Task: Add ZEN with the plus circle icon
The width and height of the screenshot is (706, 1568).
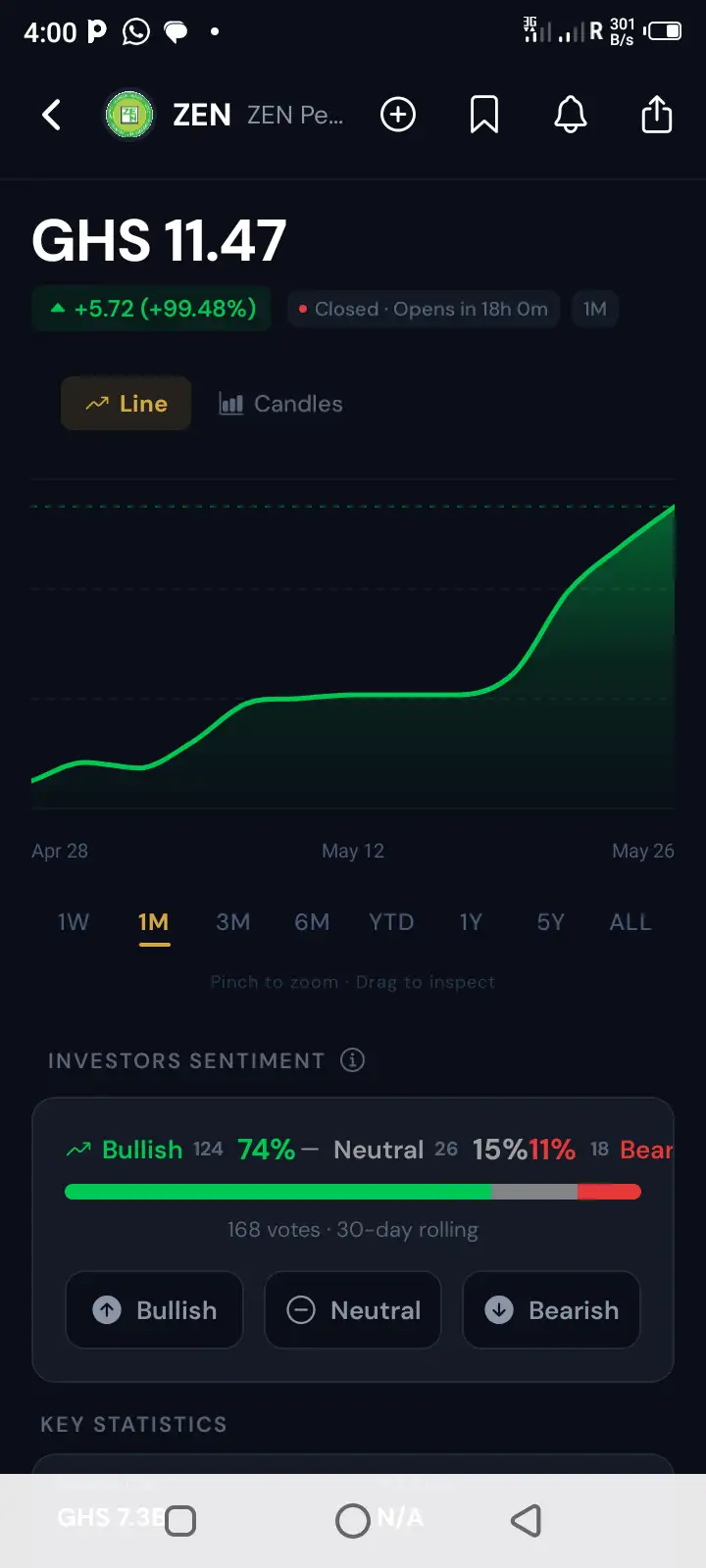Action: [x=398, y=115]
